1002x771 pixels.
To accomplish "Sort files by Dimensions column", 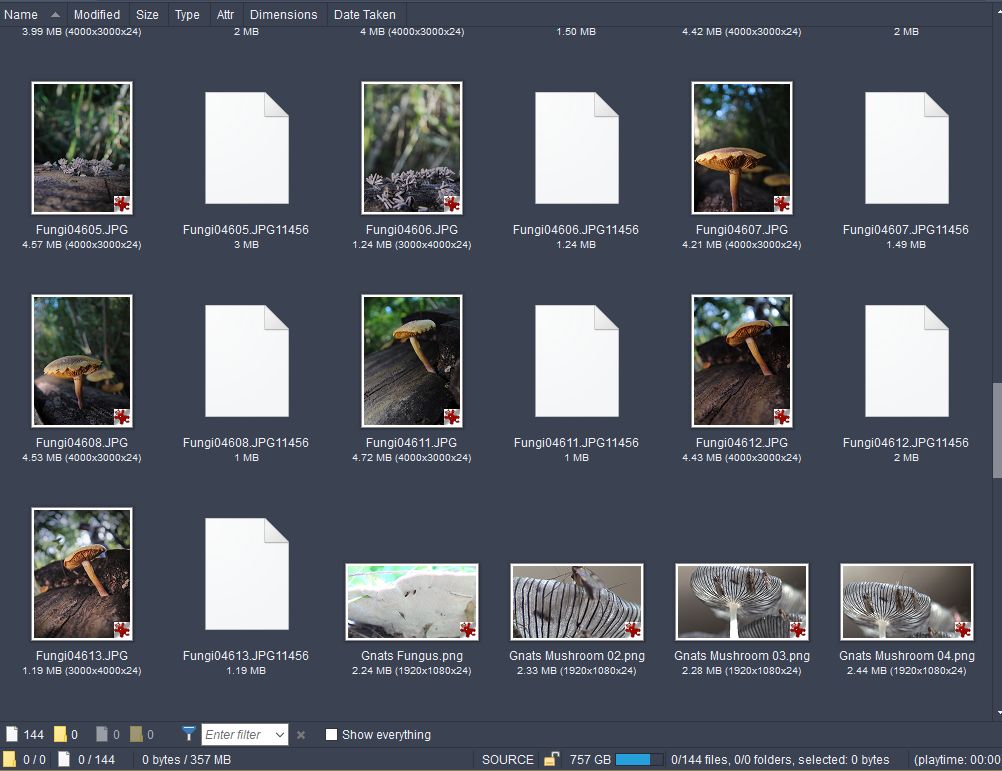I will 283,14.
